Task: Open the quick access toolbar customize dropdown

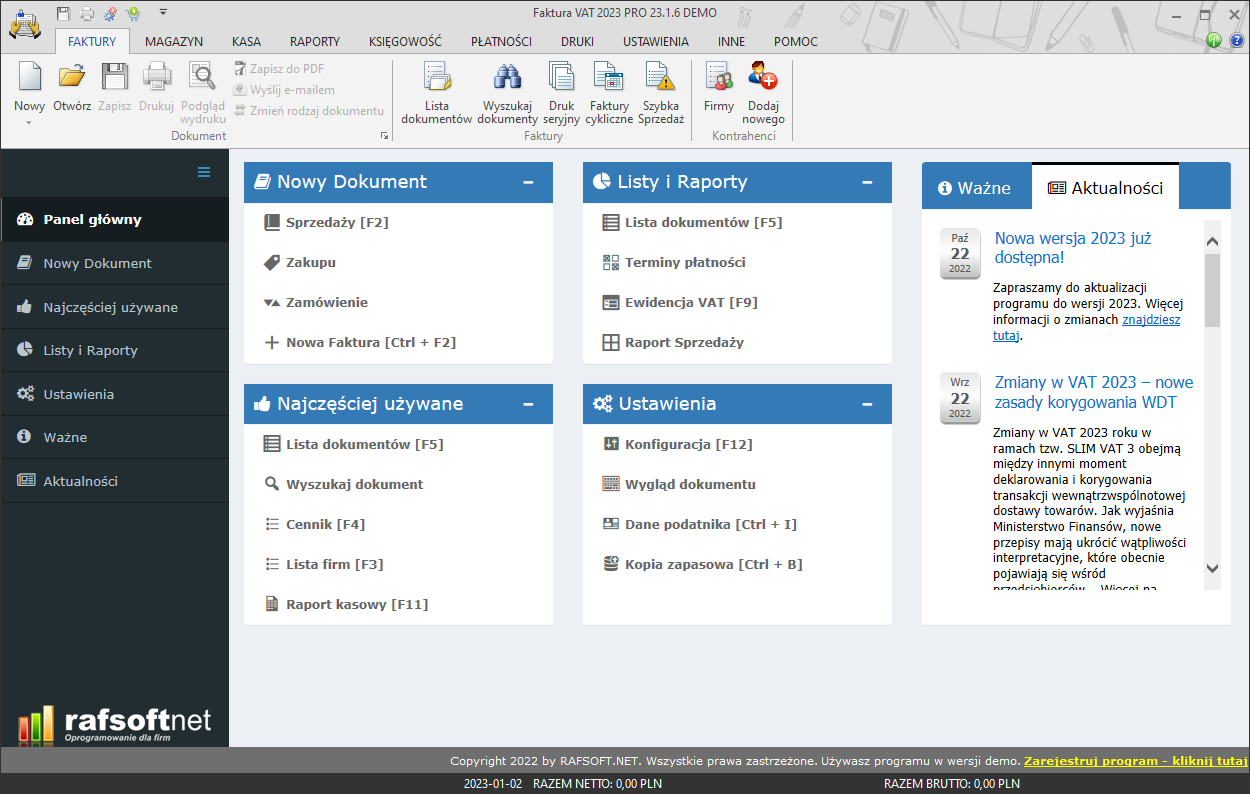Action: coord(163,12)
